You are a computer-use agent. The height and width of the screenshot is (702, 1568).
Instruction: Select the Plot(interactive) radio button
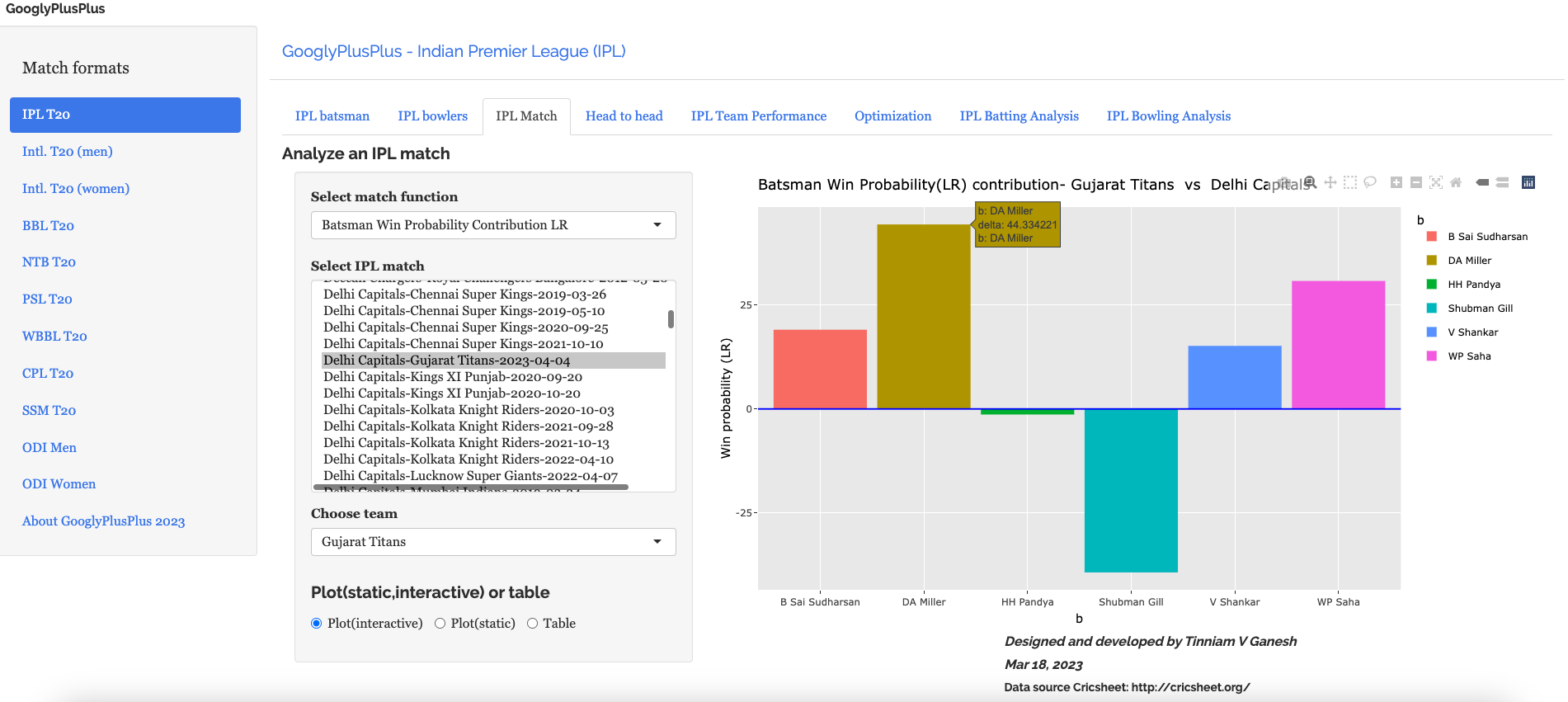[x=316, y=624]
